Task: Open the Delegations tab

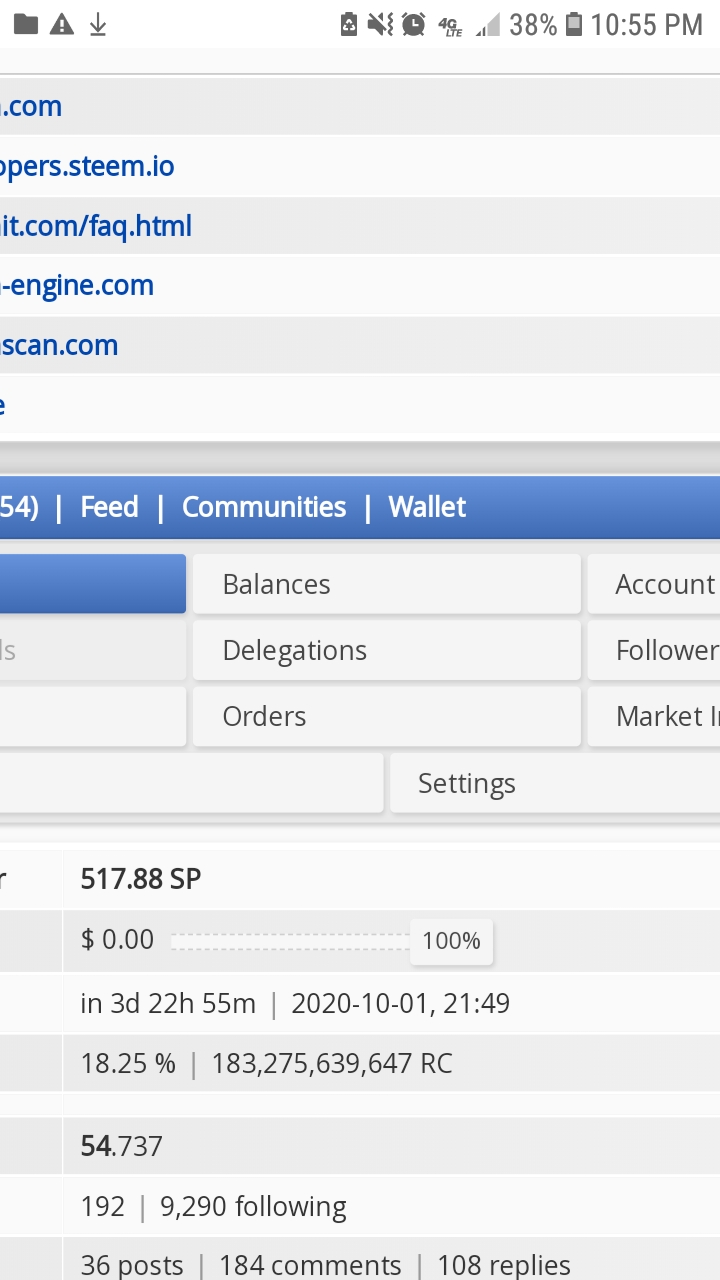Action: click(386, 650)
